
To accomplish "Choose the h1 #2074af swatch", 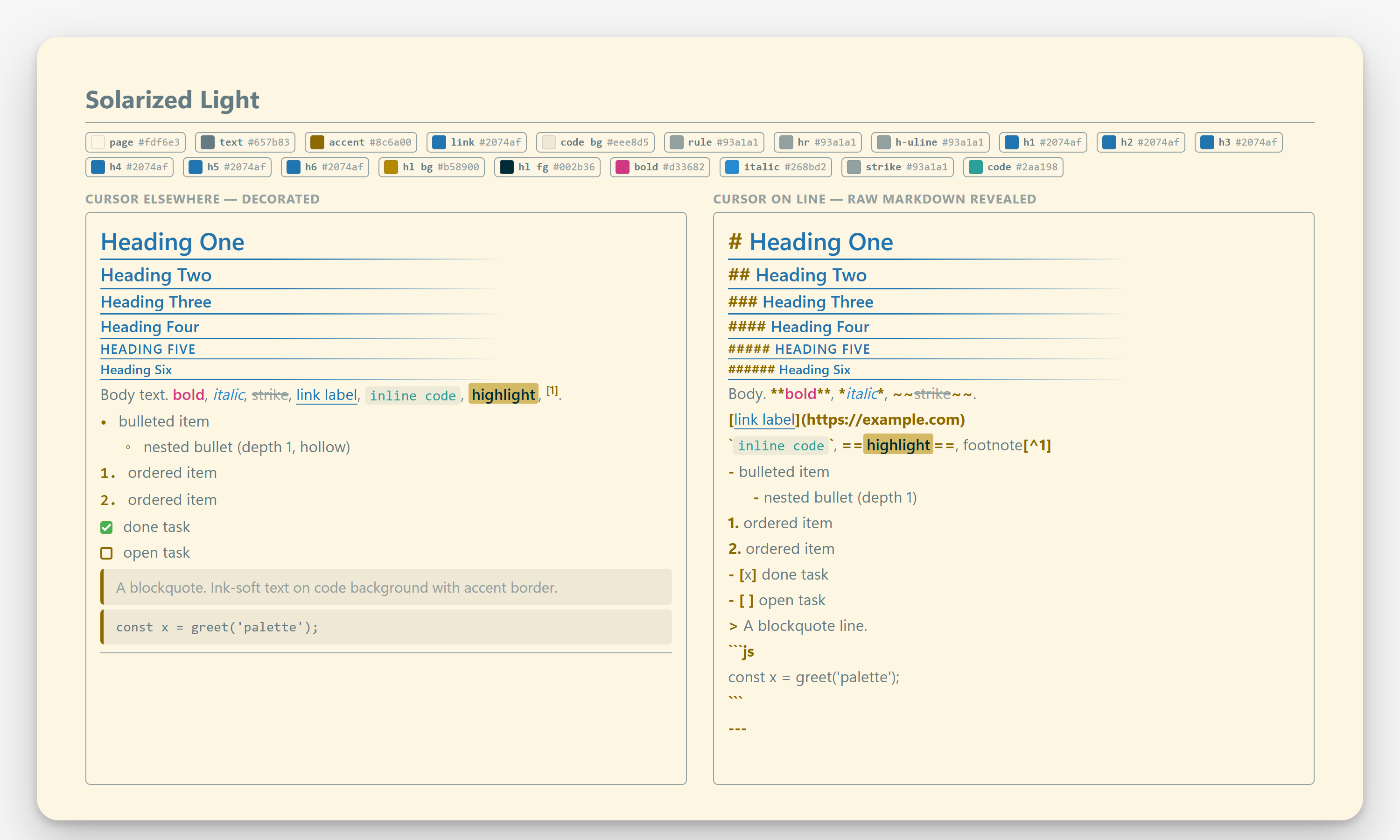I will click(1043, 142).
